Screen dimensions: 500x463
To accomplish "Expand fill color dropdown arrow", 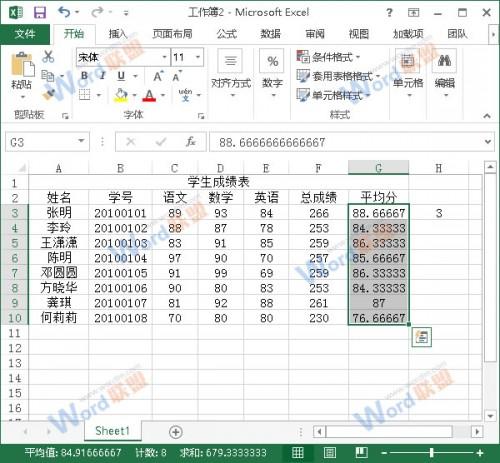I will pyautogui.click(x=134, y=95).
